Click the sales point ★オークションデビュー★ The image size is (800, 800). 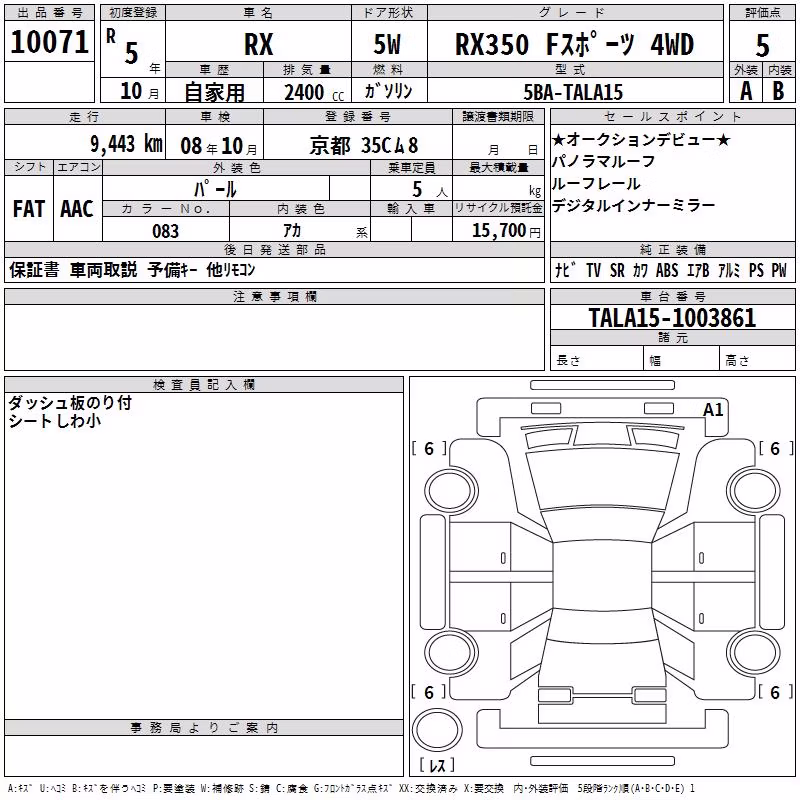[x=641, y=139]
